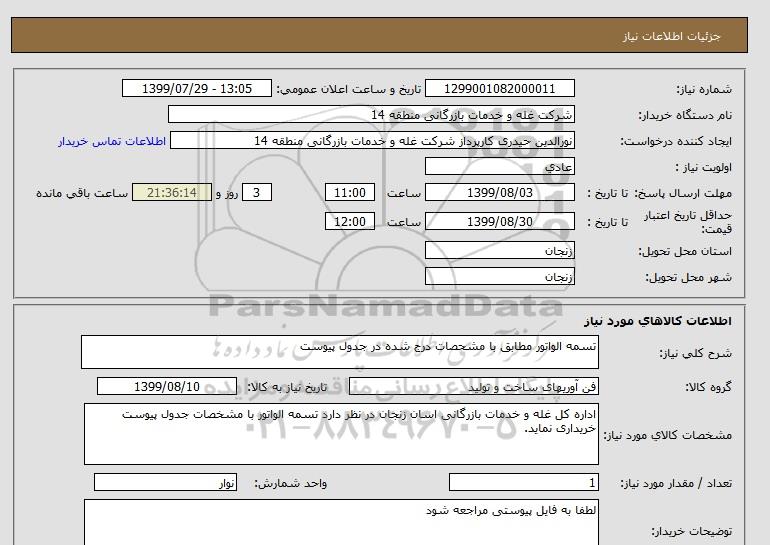This screenshot has width=770, height=545.
Task: Click the goods group field فن آوریهای ساخت و تولید
Action: (474, 387)
